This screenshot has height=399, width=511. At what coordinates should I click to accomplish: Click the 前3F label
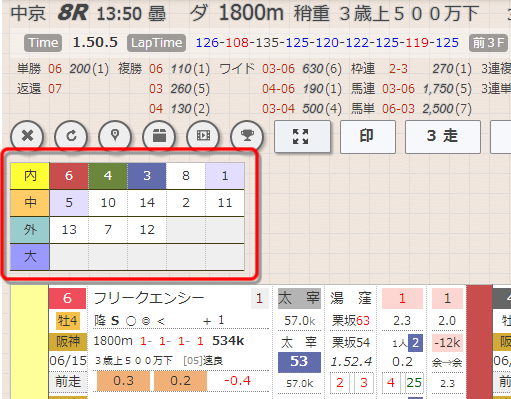click(488, 43)
